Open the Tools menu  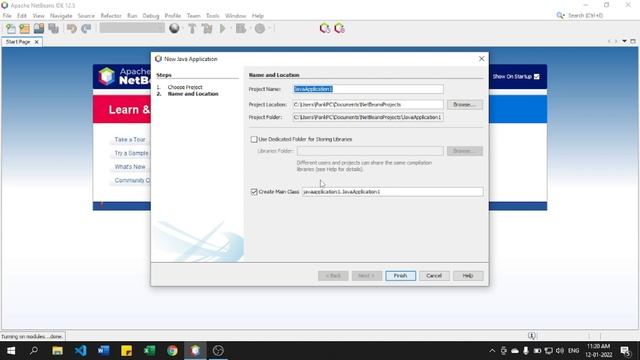coord(212,16)
